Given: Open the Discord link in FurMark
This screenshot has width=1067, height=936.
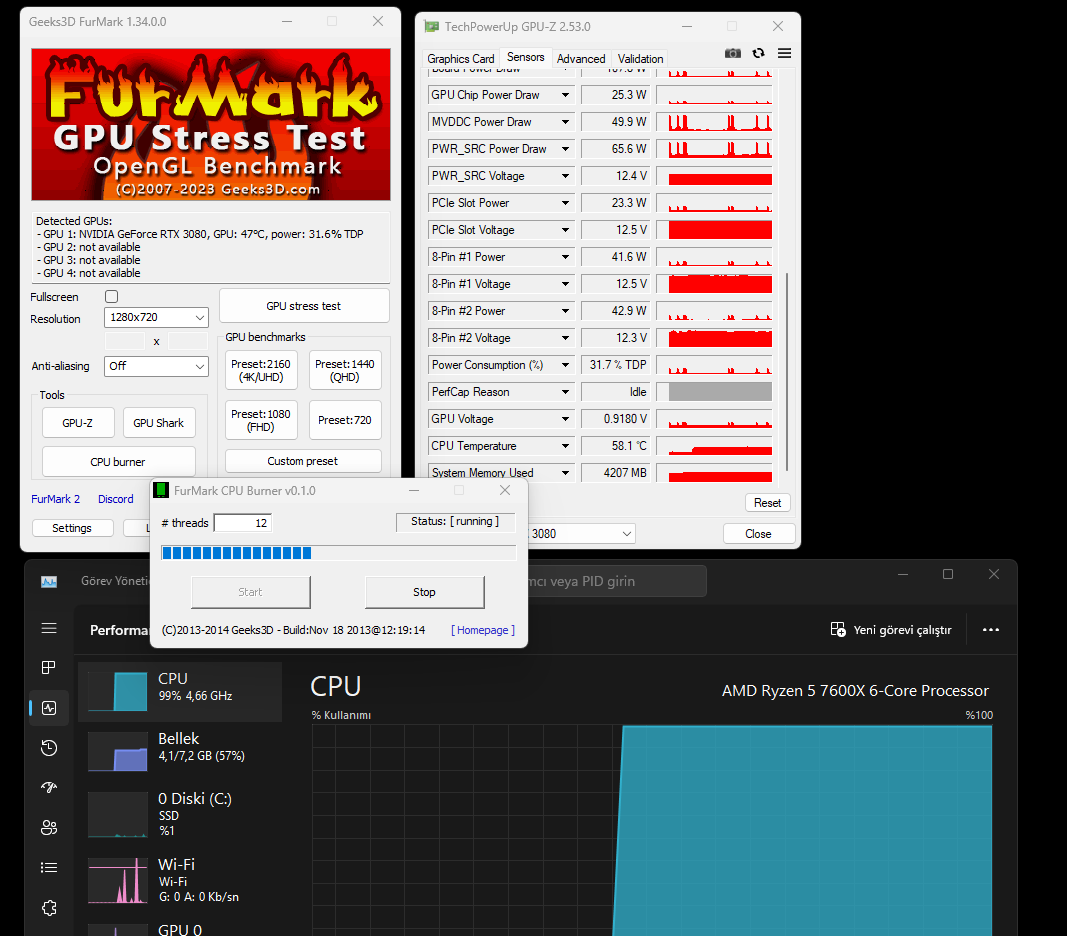Looking at the screenshot, I should (116, 499).
